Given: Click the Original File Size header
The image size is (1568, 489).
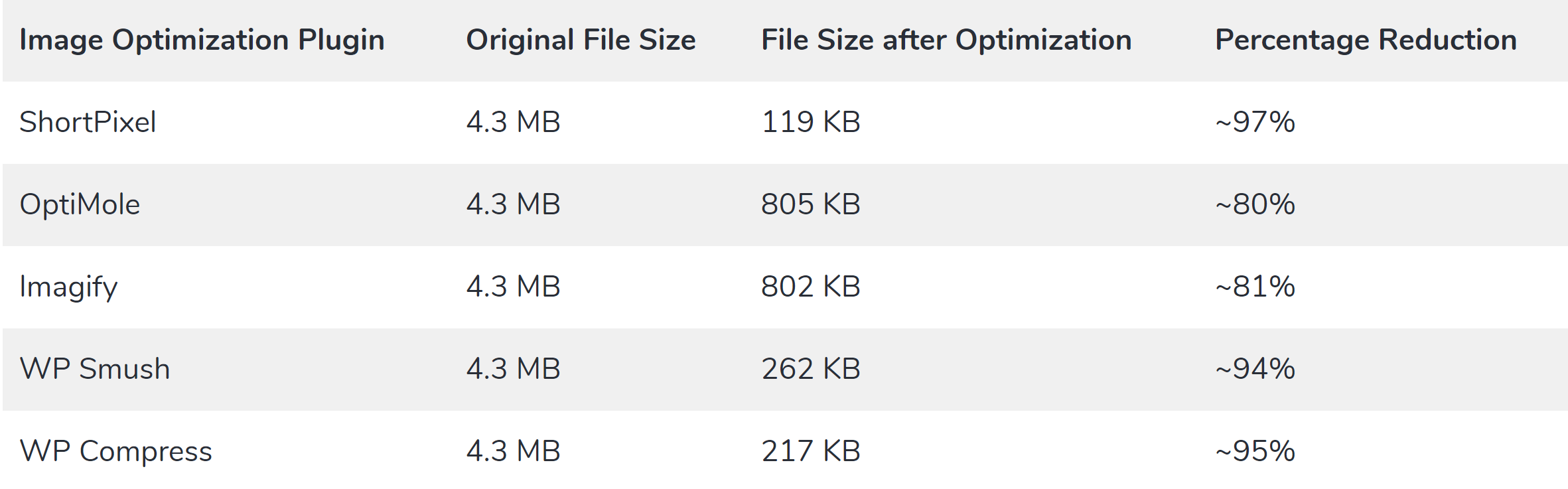Looking at the screenshot, I should (581, 40).
